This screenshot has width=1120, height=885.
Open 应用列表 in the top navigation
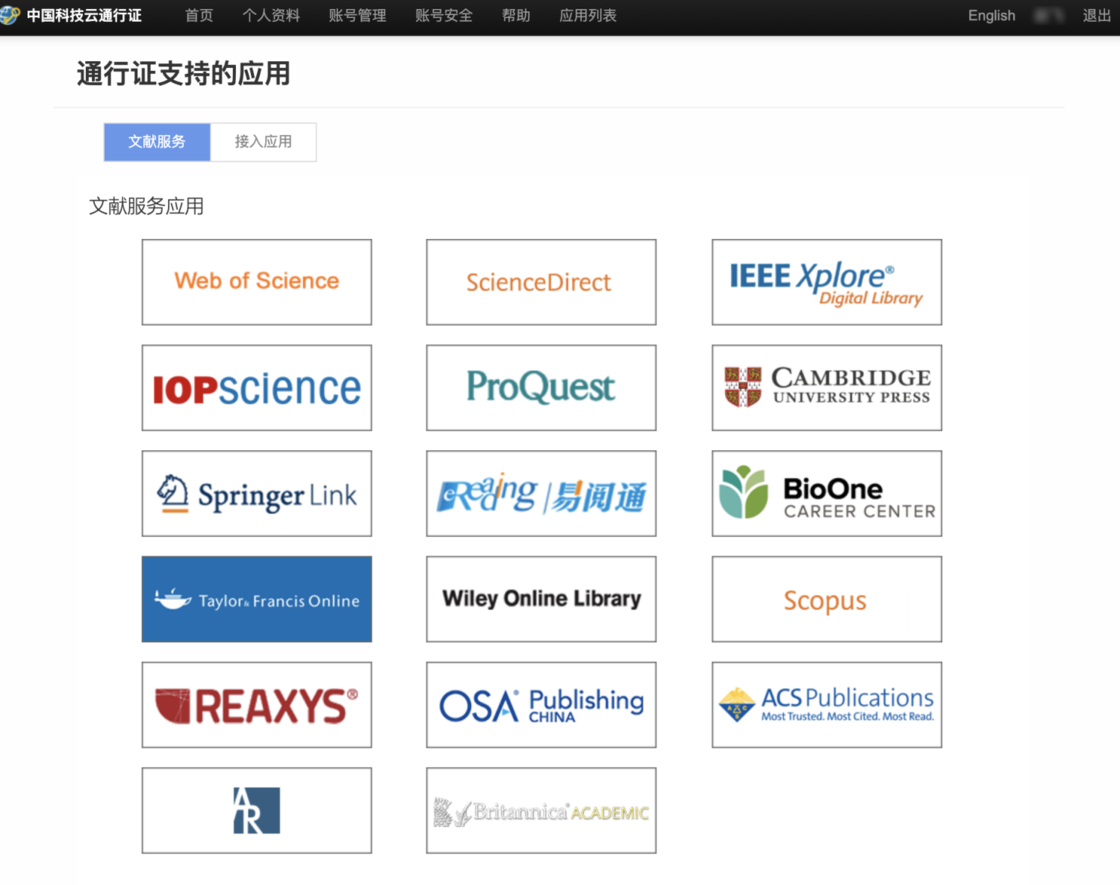tap(588, 16)
